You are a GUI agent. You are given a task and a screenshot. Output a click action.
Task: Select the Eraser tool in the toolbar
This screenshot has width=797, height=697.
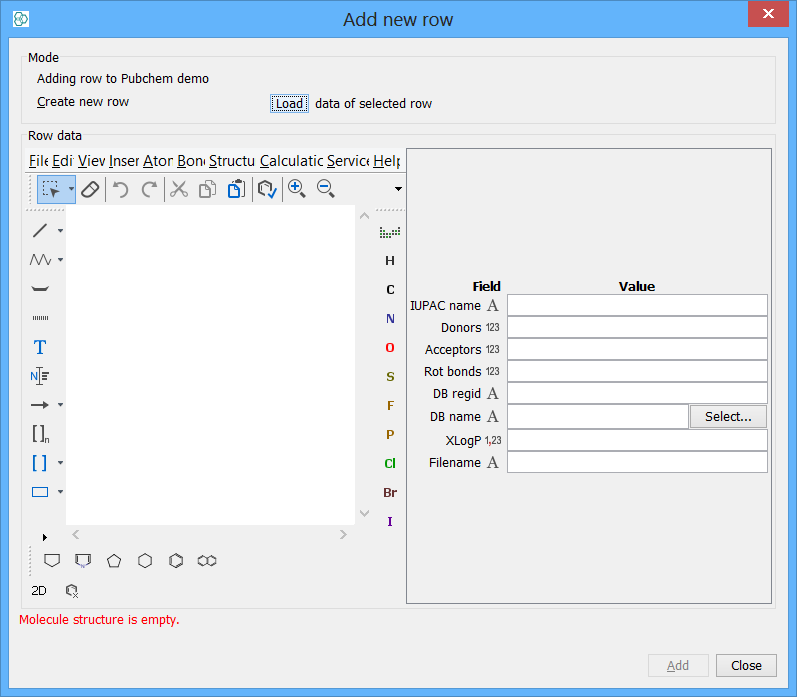point(90,189)
